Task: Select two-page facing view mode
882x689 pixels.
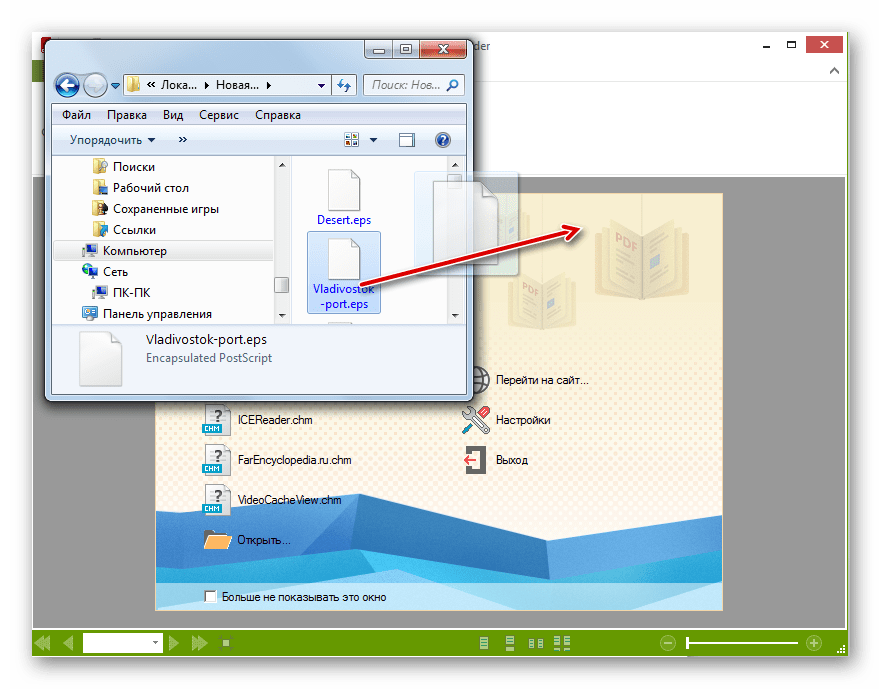Action: pyautogui.click(x=536, y=643)
